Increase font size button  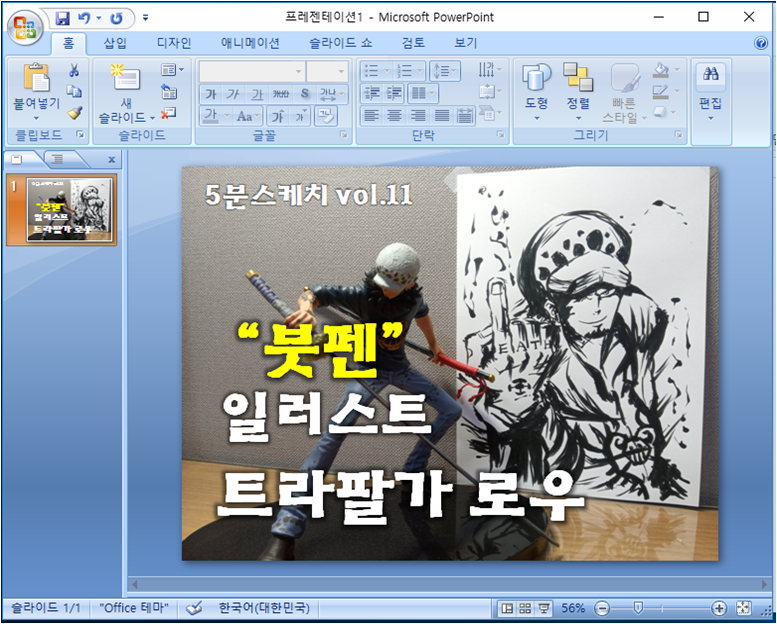278,116
